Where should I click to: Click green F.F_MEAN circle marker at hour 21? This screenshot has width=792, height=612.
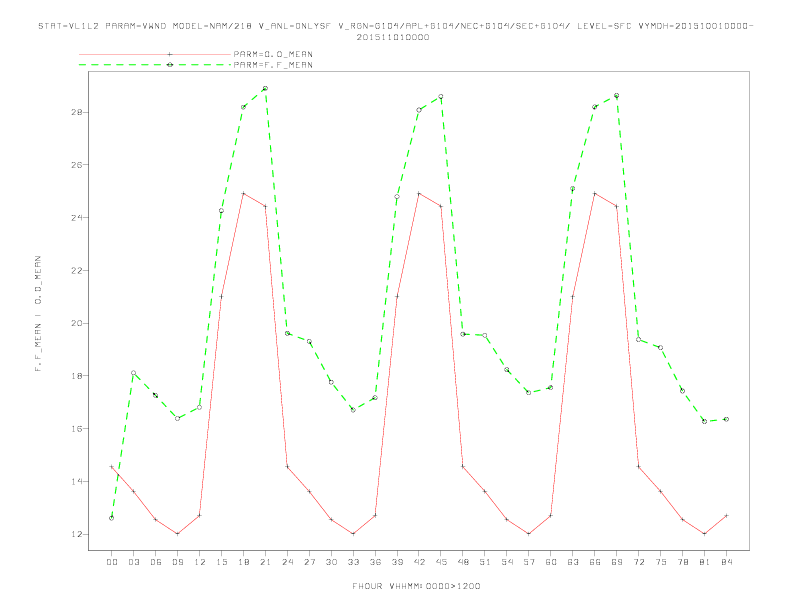(x=265, y=88)
